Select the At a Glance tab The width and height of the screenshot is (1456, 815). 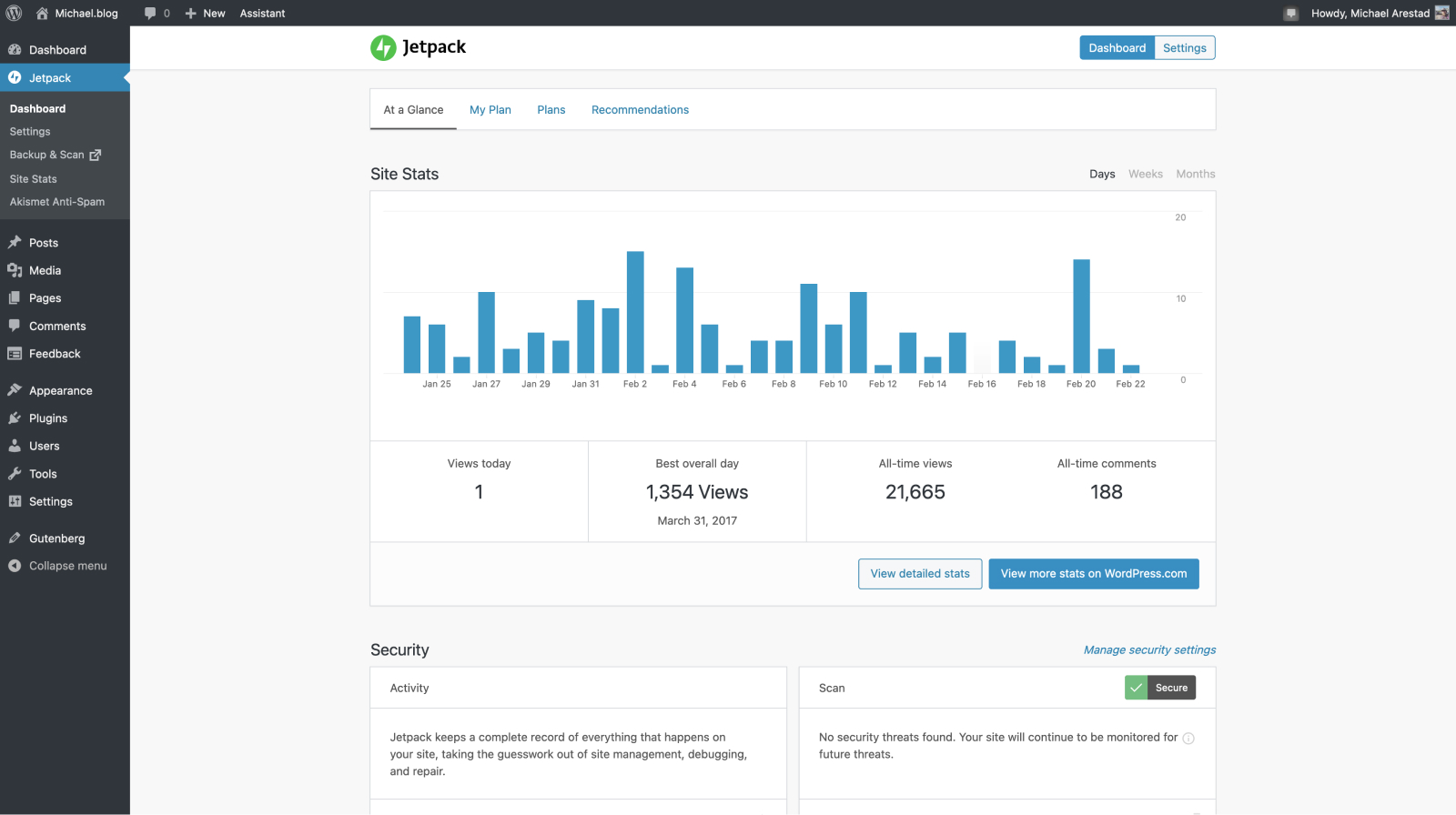(413, 110)
